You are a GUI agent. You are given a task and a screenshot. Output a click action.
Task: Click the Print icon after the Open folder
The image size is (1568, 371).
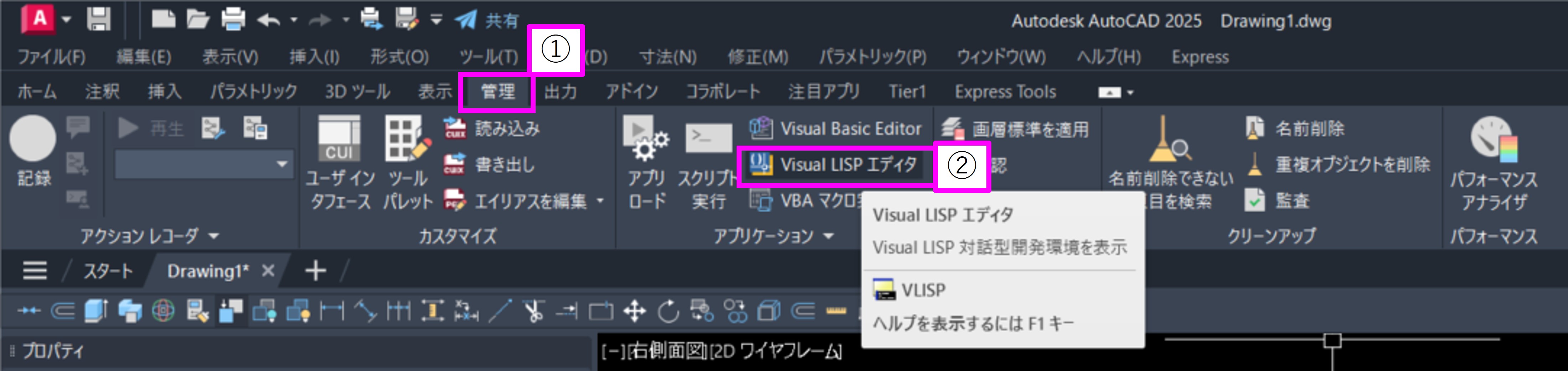tap(233, 19)
